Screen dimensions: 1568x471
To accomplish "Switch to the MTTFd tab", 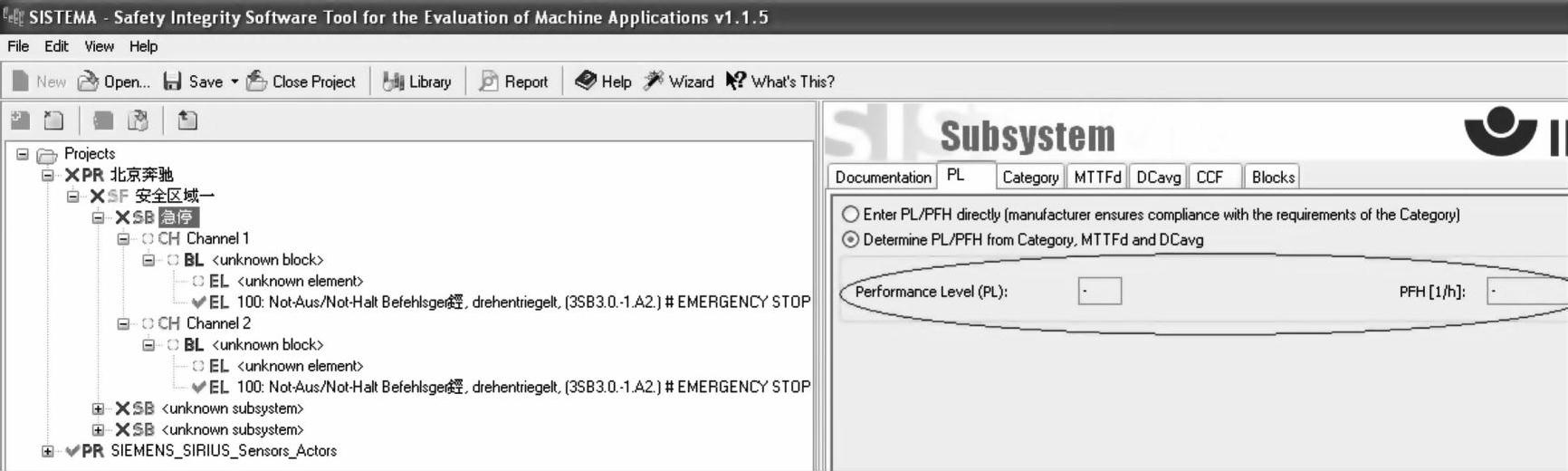I will 1097,177.
